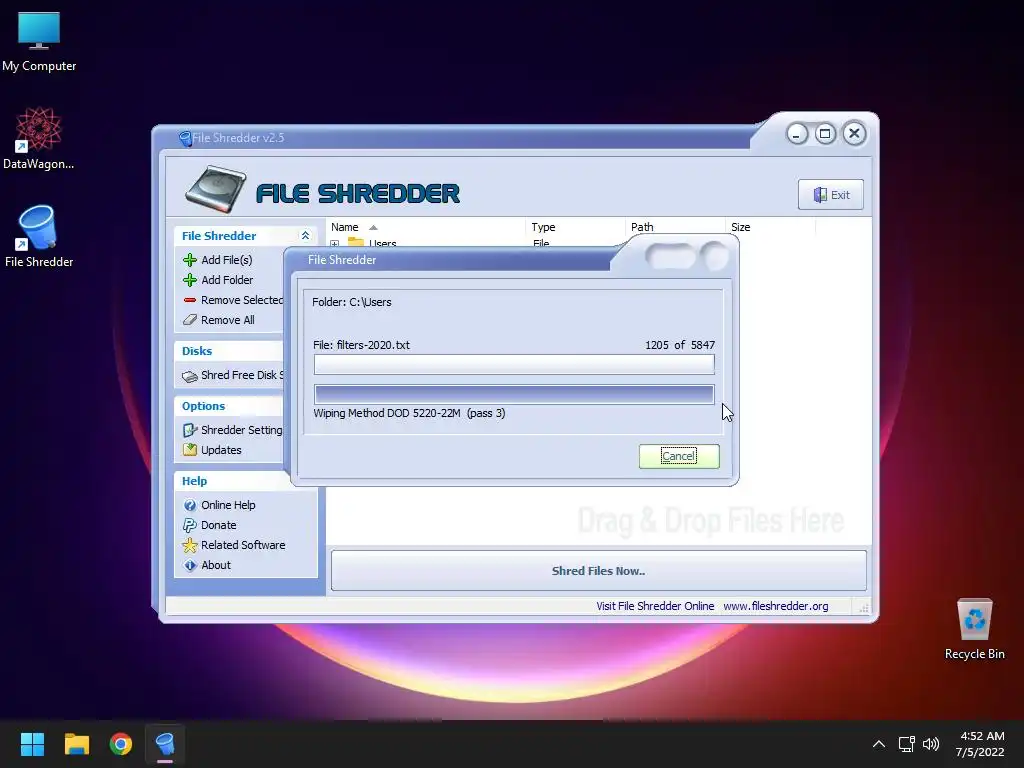This screenshot has height=768, width=1024.
Task: Click the 'Folder: C:\Users' label
Action: coord(352,302)
